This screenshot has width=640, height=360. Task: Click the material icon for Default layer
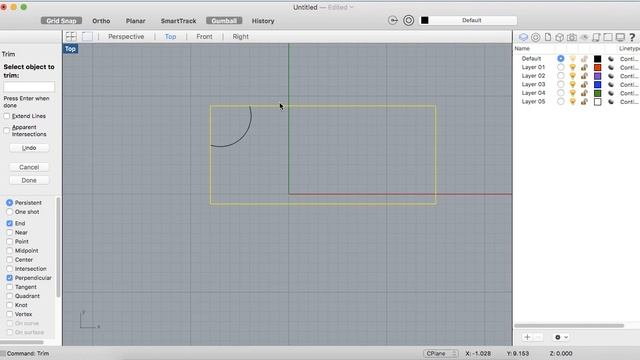611,59
